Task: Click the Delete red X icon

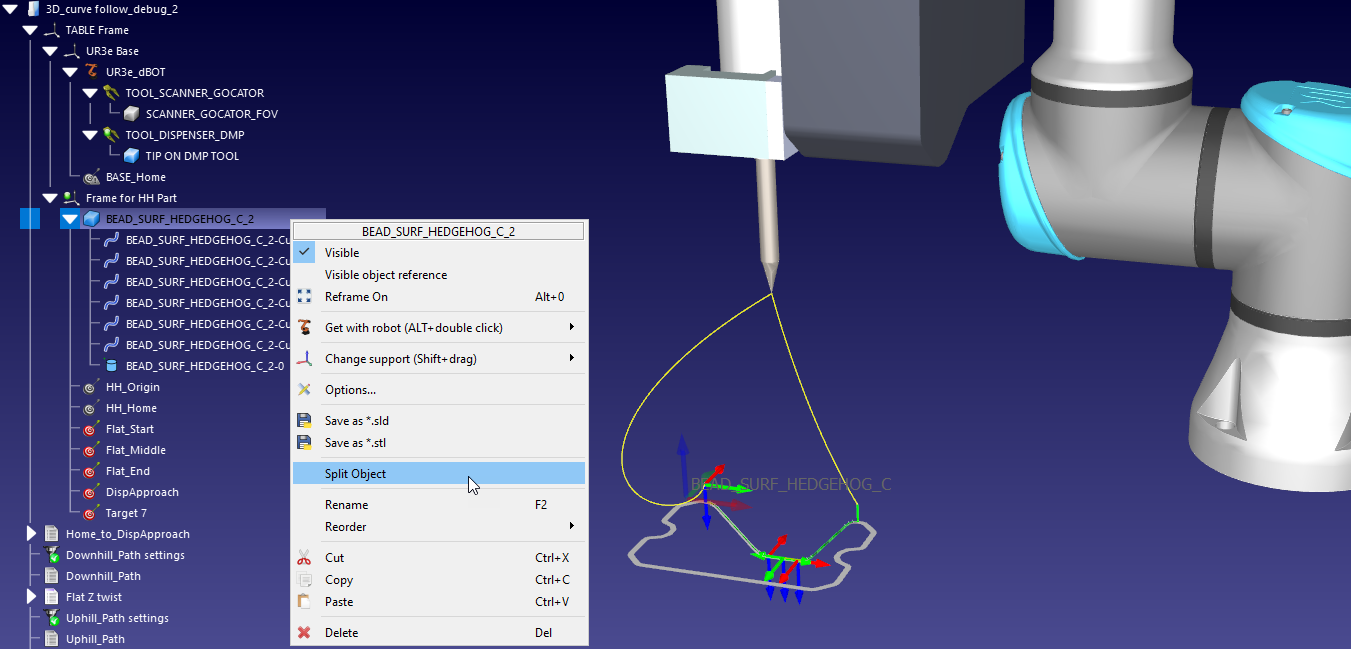Action: pyautogui.click(x=305, y=633)
